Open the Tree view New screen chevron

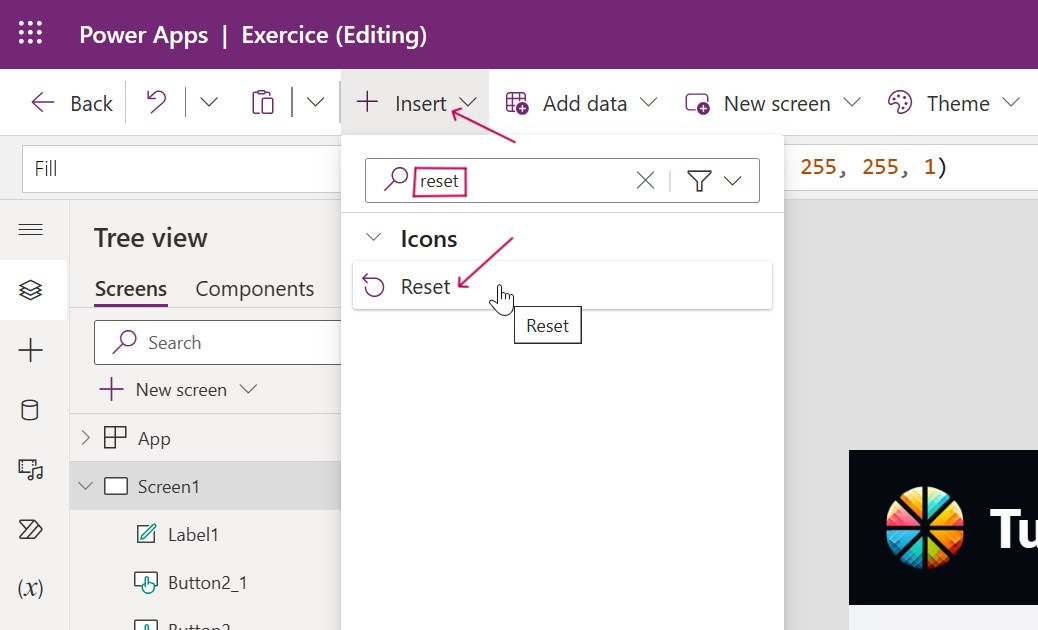tap(248, 389)
